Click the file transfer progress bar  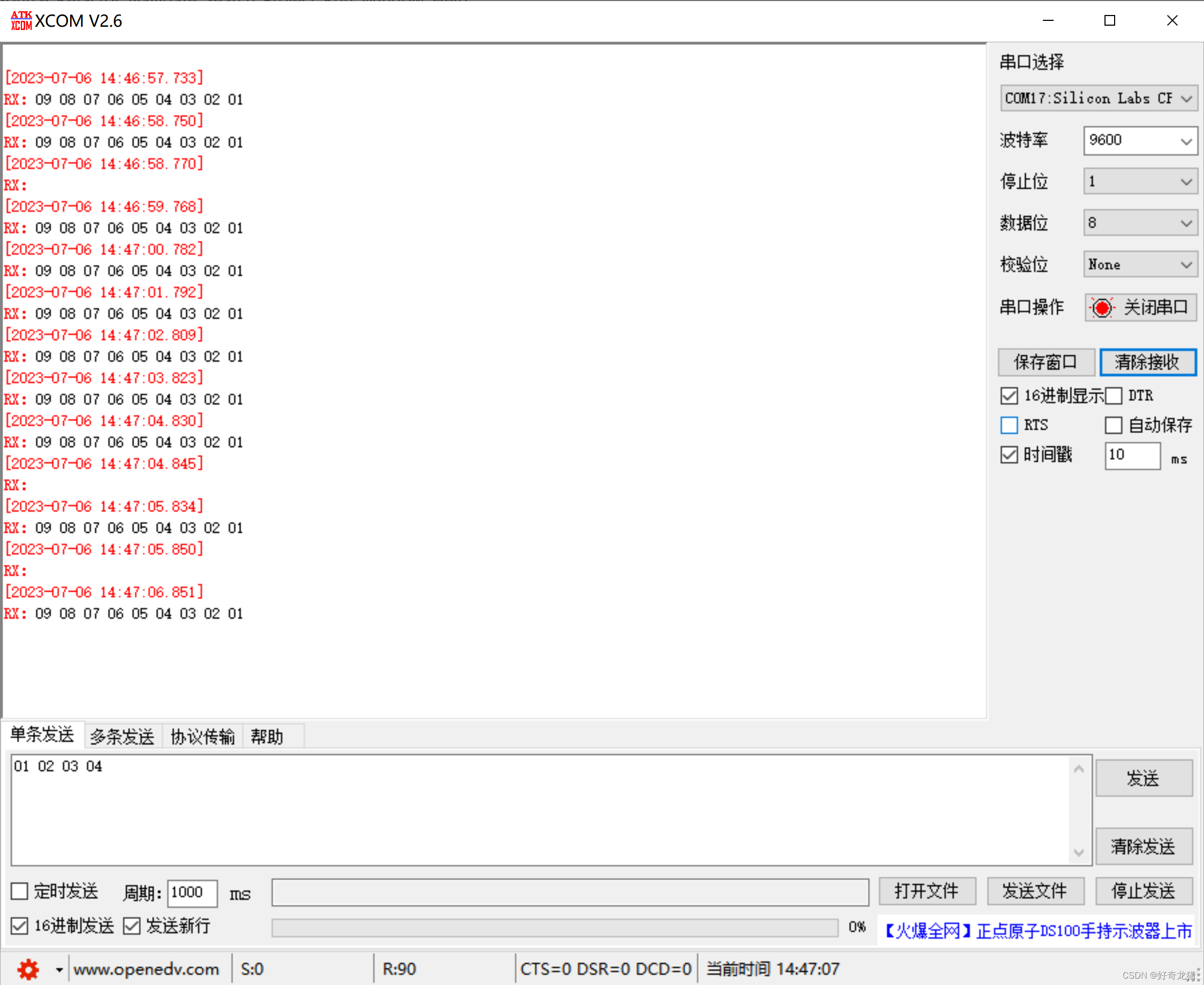(x=555, y=928)
